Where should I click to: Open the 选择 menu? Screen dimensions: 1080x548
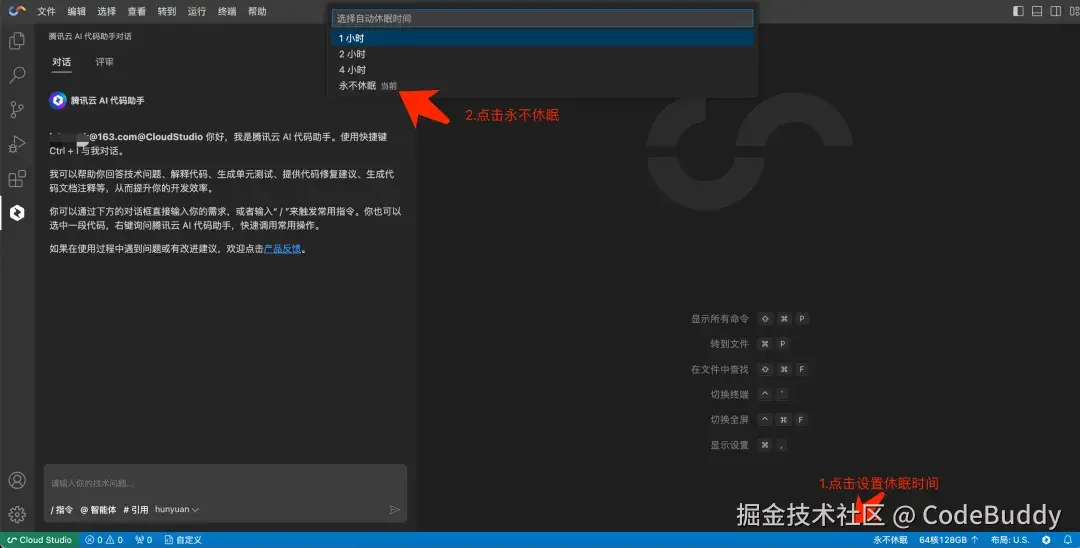pyautogui.click(x=107, y=11)
